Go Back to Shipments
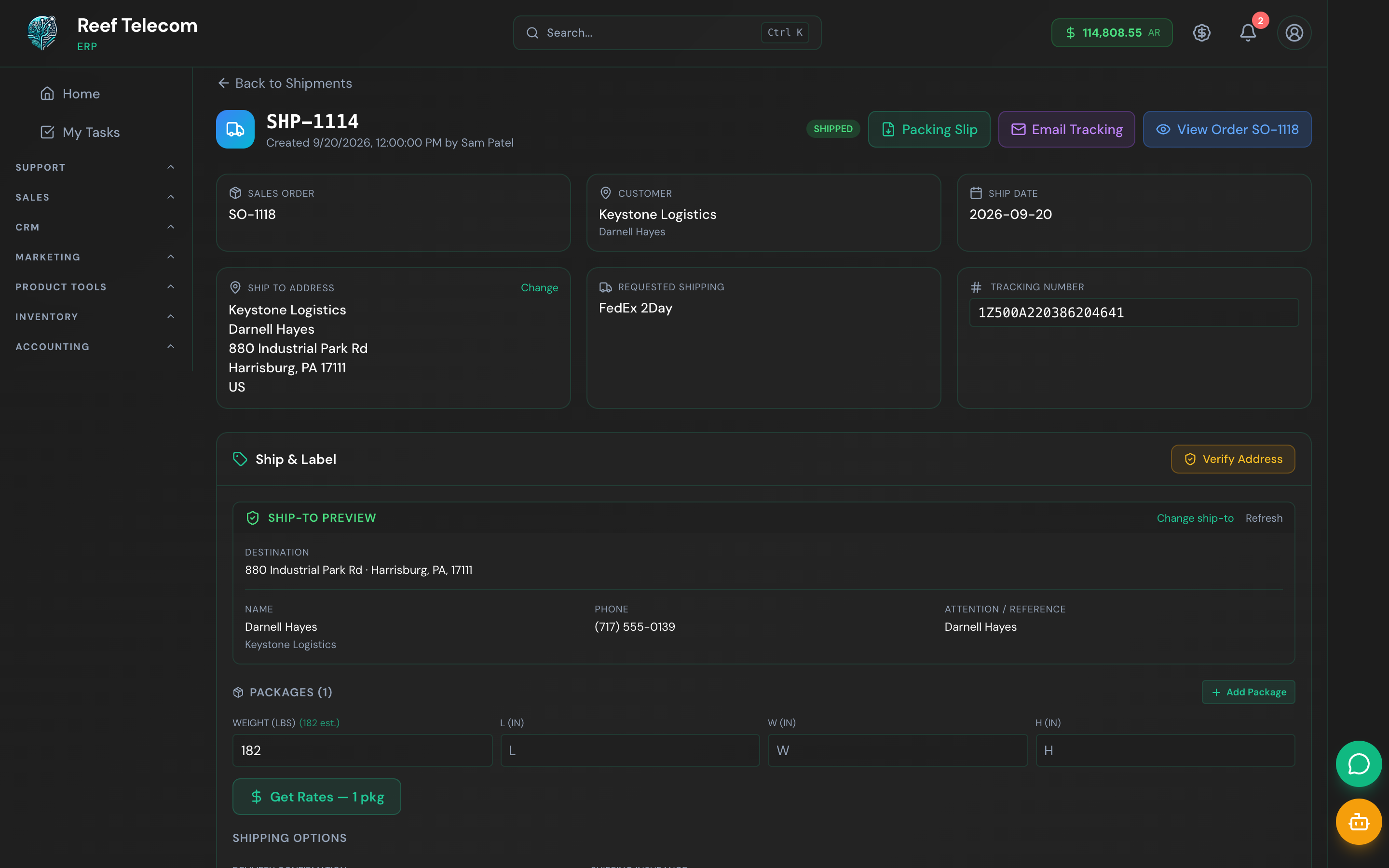 [x=285, y=83]
